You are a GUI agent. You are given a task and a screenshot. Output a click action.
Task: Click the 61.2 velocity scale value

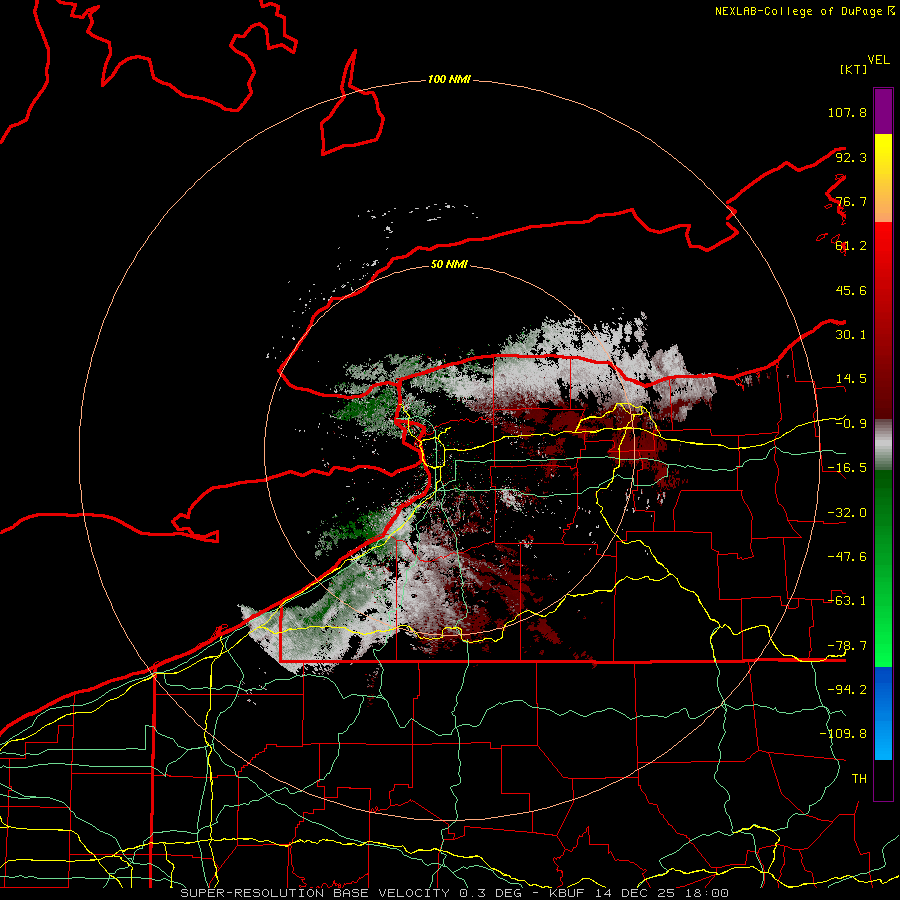coord(851,246)
